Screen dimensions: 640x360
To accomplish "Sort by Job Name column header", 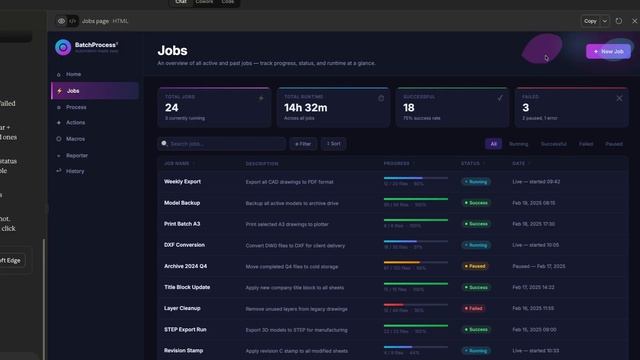I will pos(179,163).
